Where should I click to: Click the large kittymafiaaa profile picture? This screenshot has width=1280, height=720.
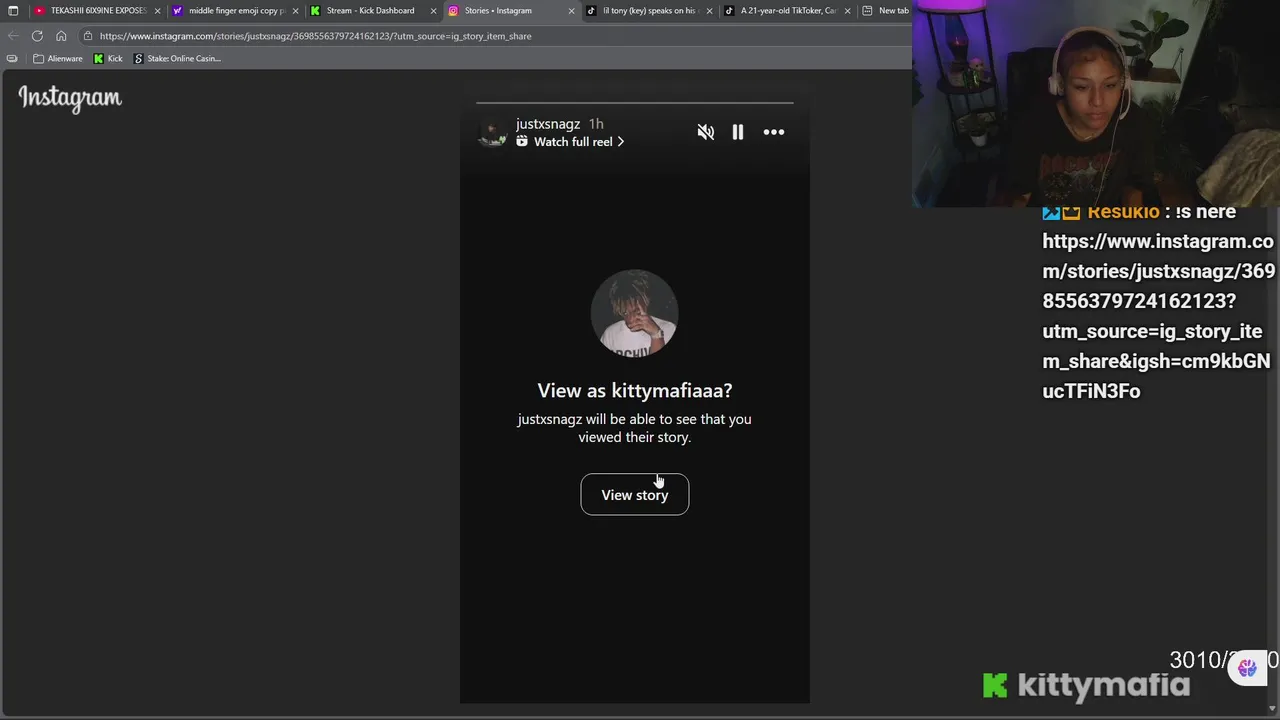[x=635, y=313]
